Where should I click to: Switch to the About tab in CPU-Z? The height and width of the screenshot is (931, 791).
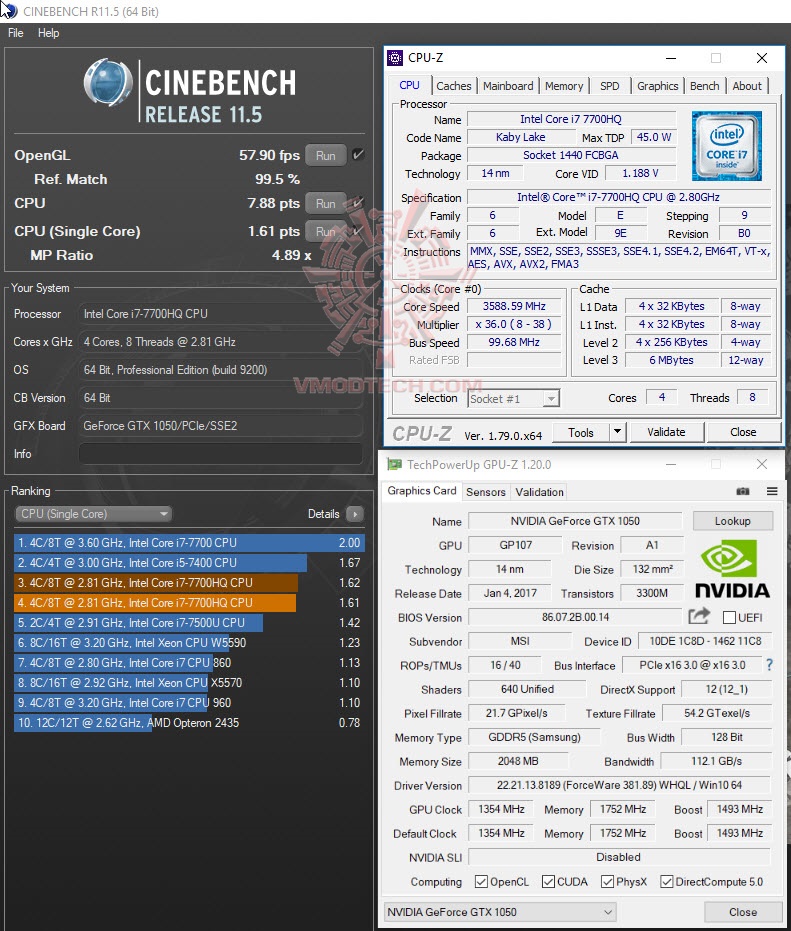pos(746,86)
